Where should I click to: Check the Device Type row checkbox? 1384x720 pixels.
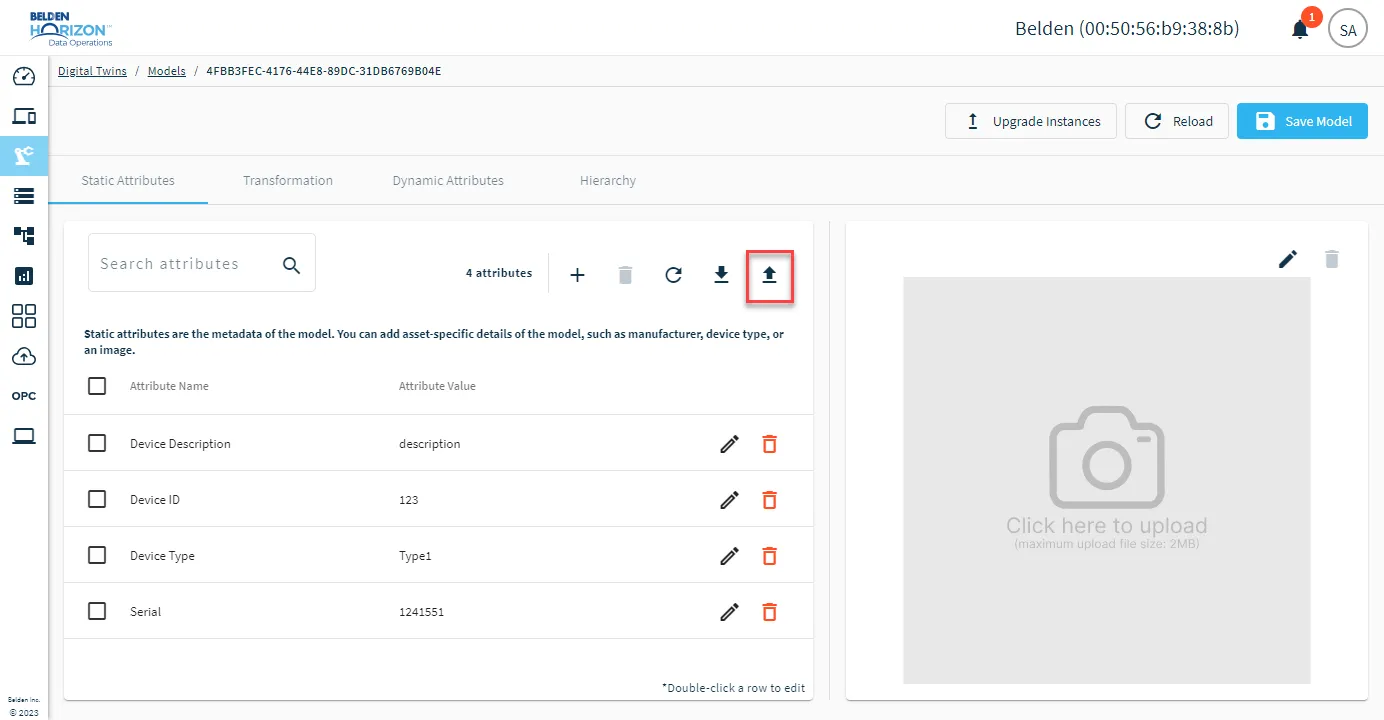(x=97, y=555)
